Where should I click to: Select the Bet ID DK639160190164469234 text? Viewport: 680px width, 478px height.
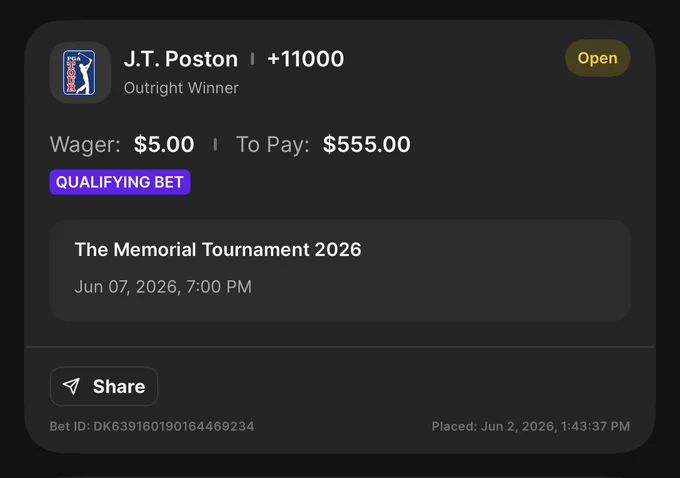tap(152, 426)
